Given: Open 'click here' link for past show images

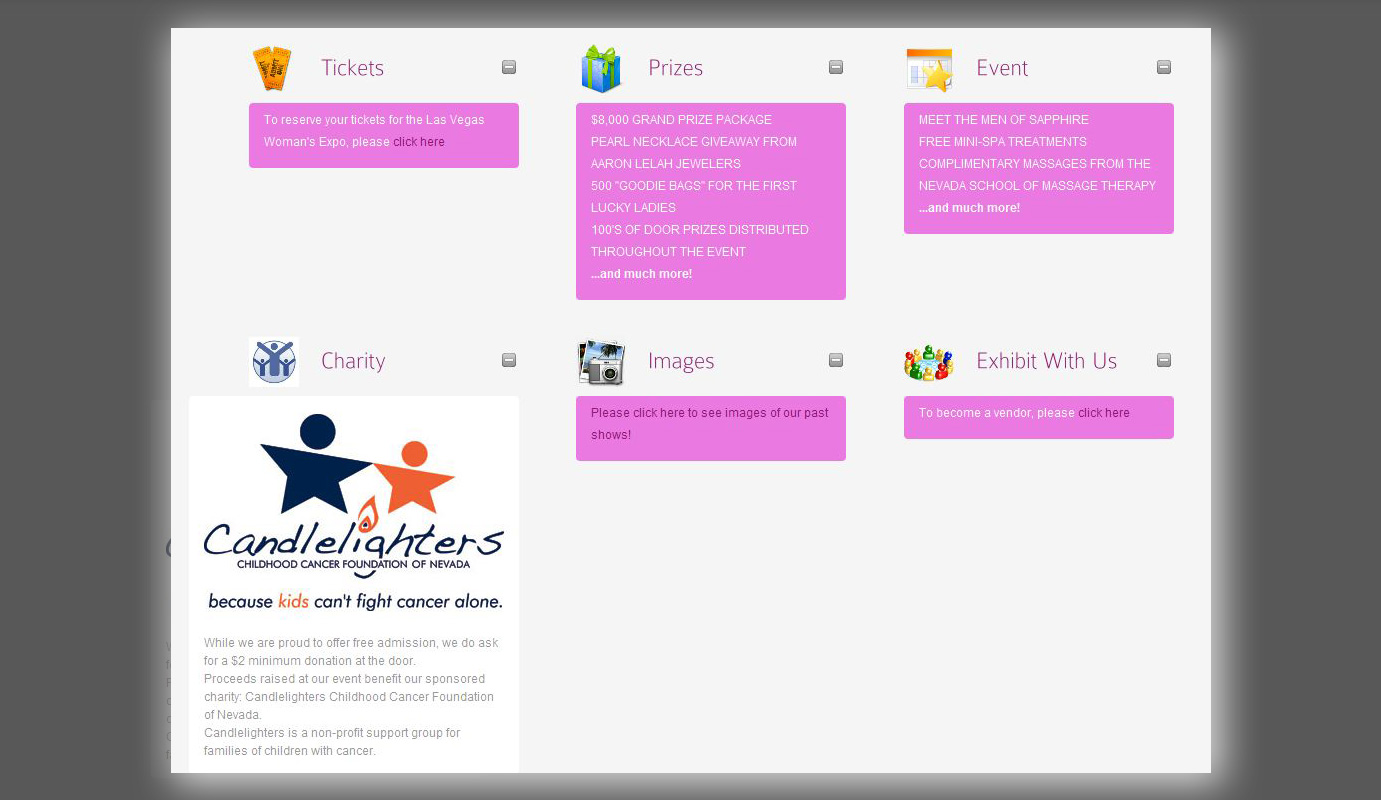Looking at the screenshot, I should [x=658, y=413].
